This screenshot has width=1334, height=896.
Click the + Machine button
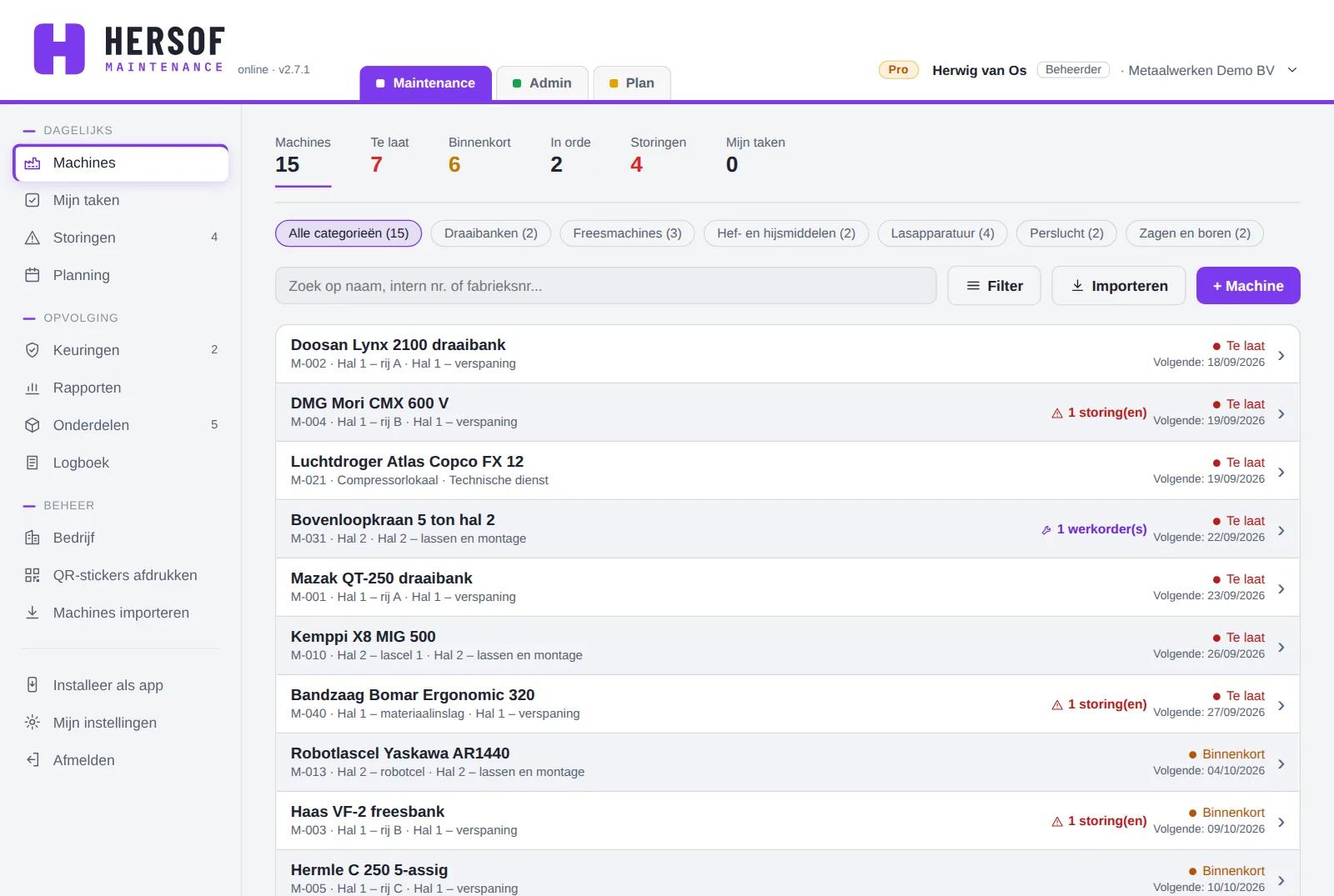(1248, 286)
